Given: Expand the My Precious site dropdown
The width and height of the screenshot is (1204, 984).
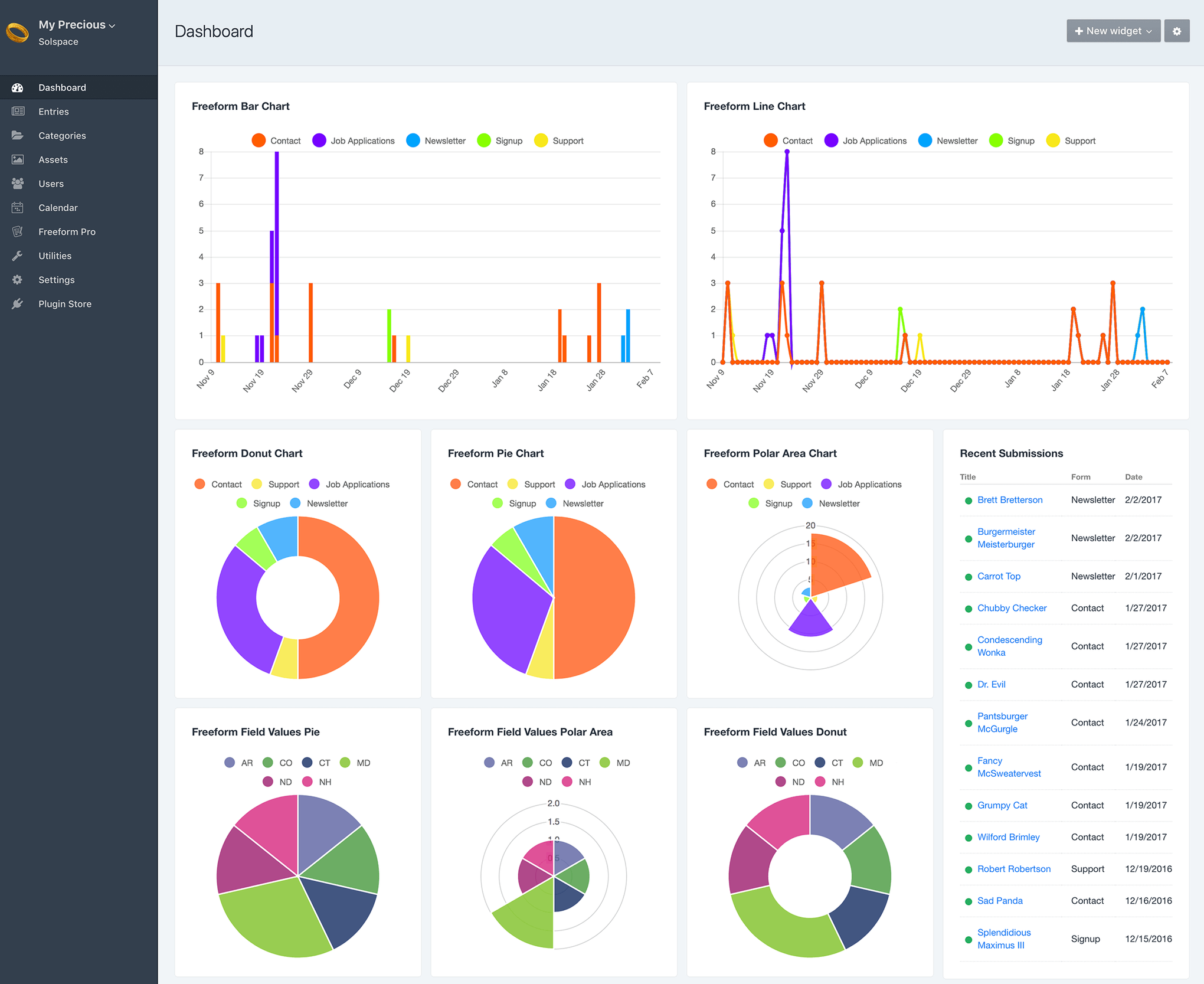Looking at the screenshot, I should pos(112,25).
